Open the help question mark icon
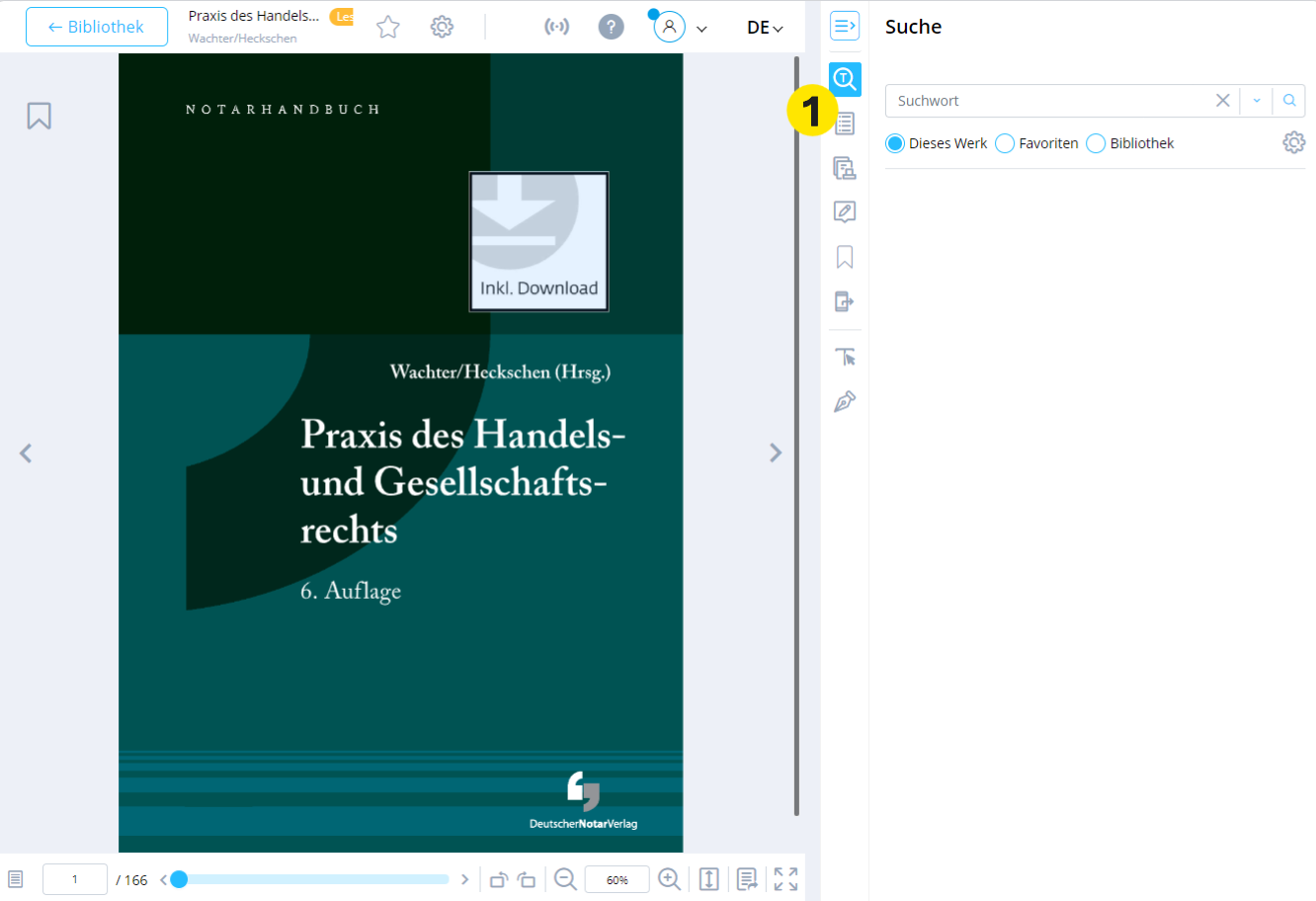The height and width of the screenshot is (901, 1316). [x=612, y=27]
